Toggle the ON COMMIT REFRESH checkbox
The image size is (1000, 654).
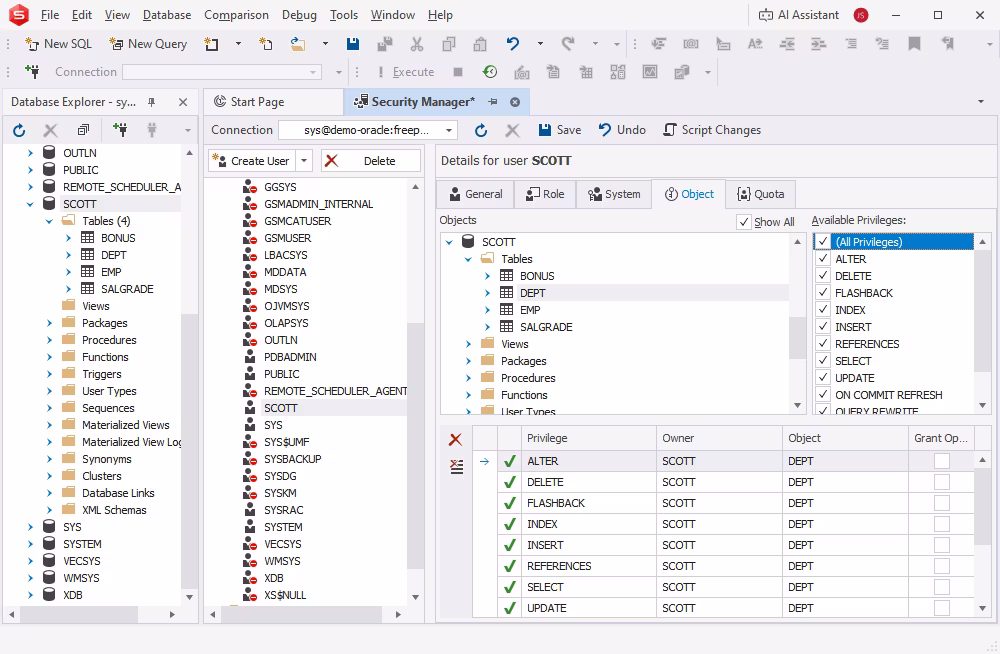[x=823, y=394]
